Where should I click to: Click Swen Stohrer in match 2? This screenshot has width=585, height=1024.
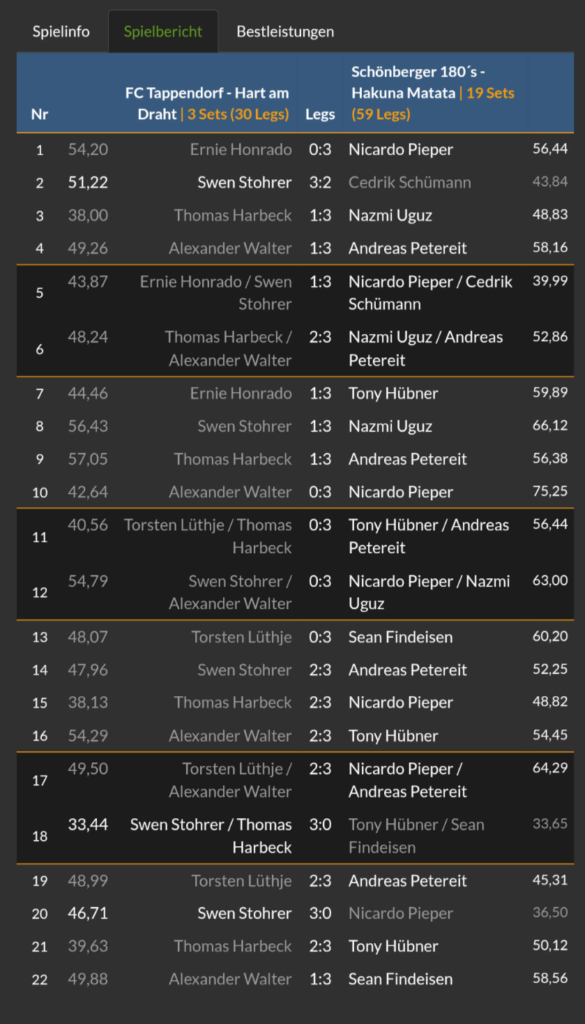(x=245, y=183)
